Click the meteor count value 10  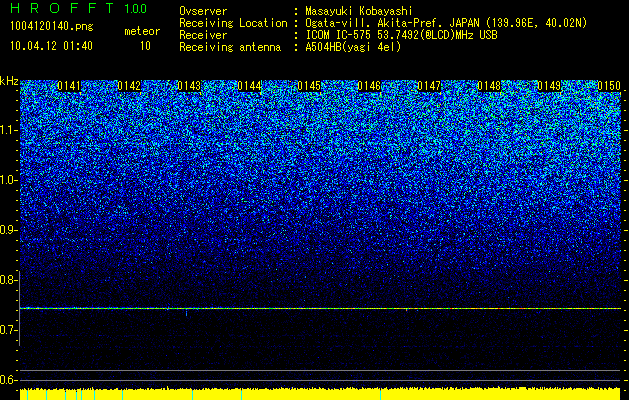(145, 46)
